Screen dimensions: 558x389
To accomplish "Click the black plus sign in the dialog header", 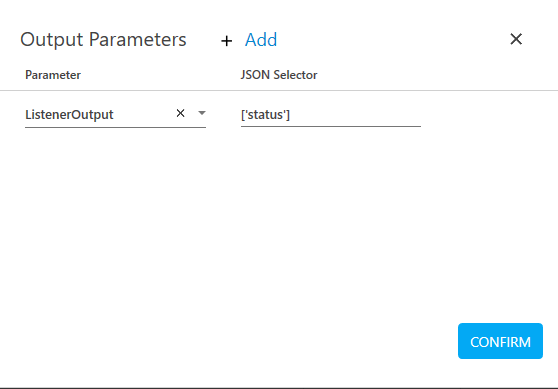I will point(226,41).
